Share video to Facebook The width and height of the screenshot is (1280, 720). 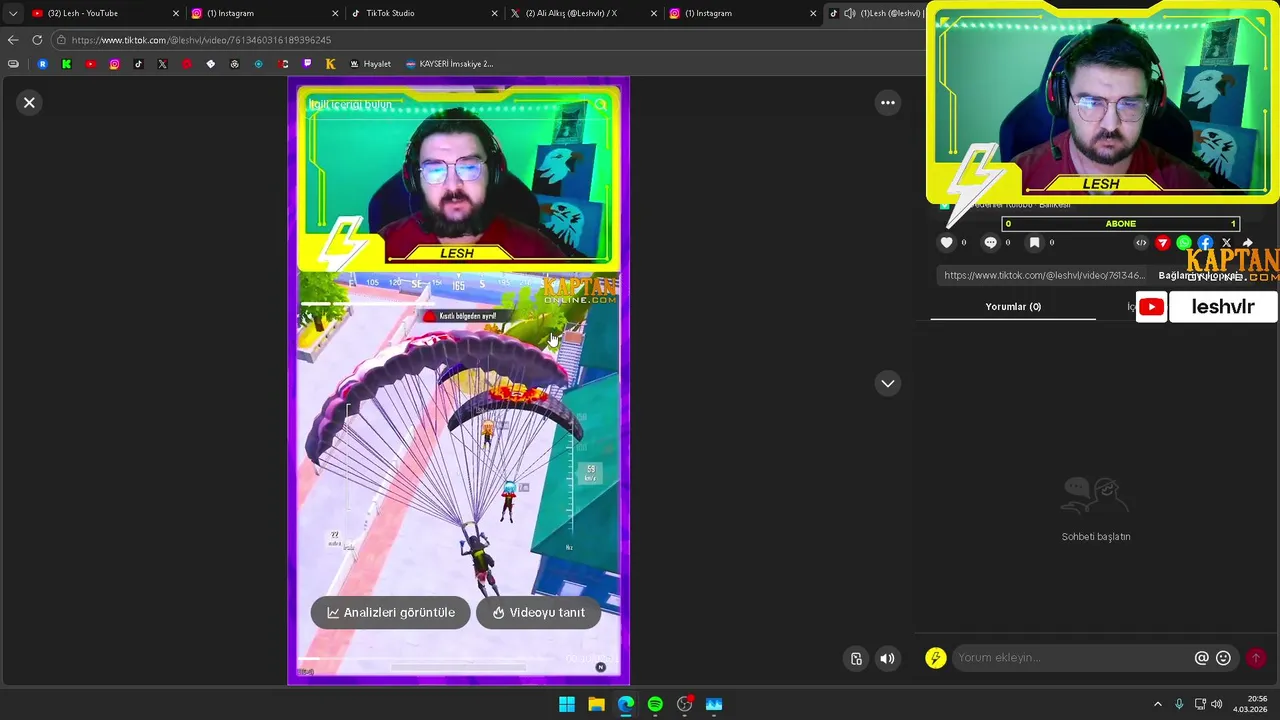click(x=1205, y=242)
